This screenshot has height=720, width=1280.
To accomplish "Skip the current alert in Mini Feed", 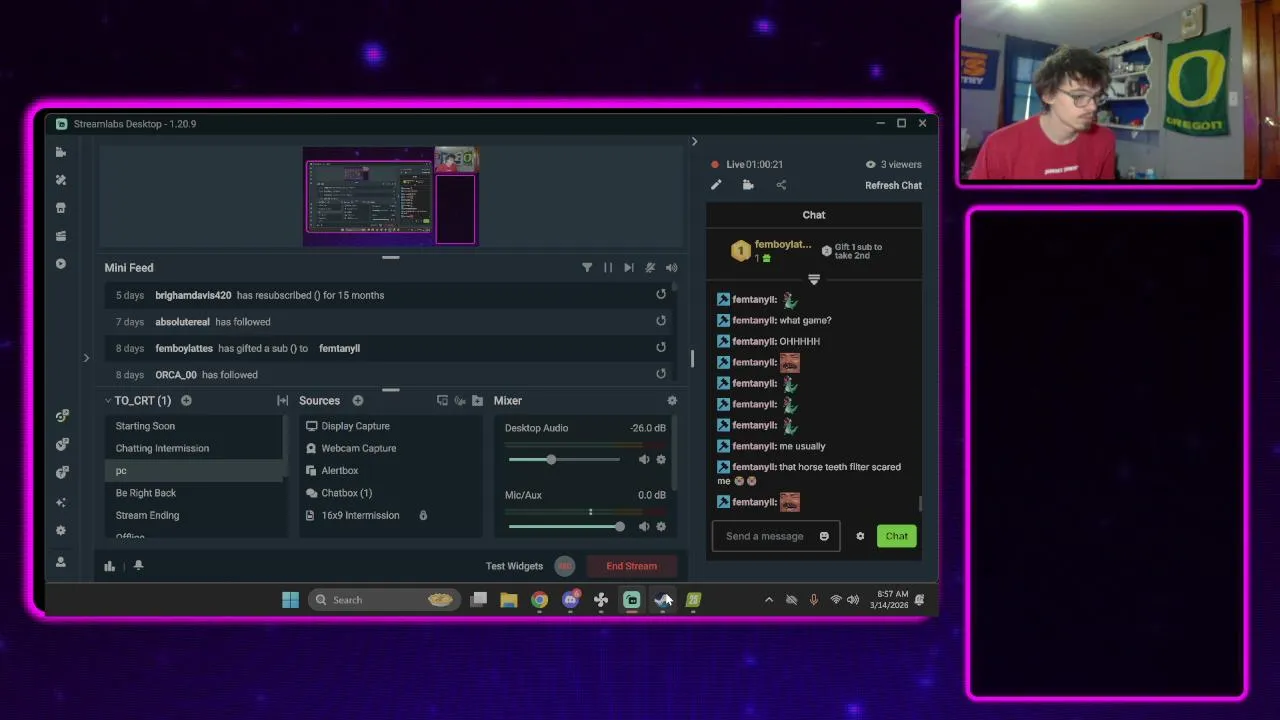I will point(628,268).
